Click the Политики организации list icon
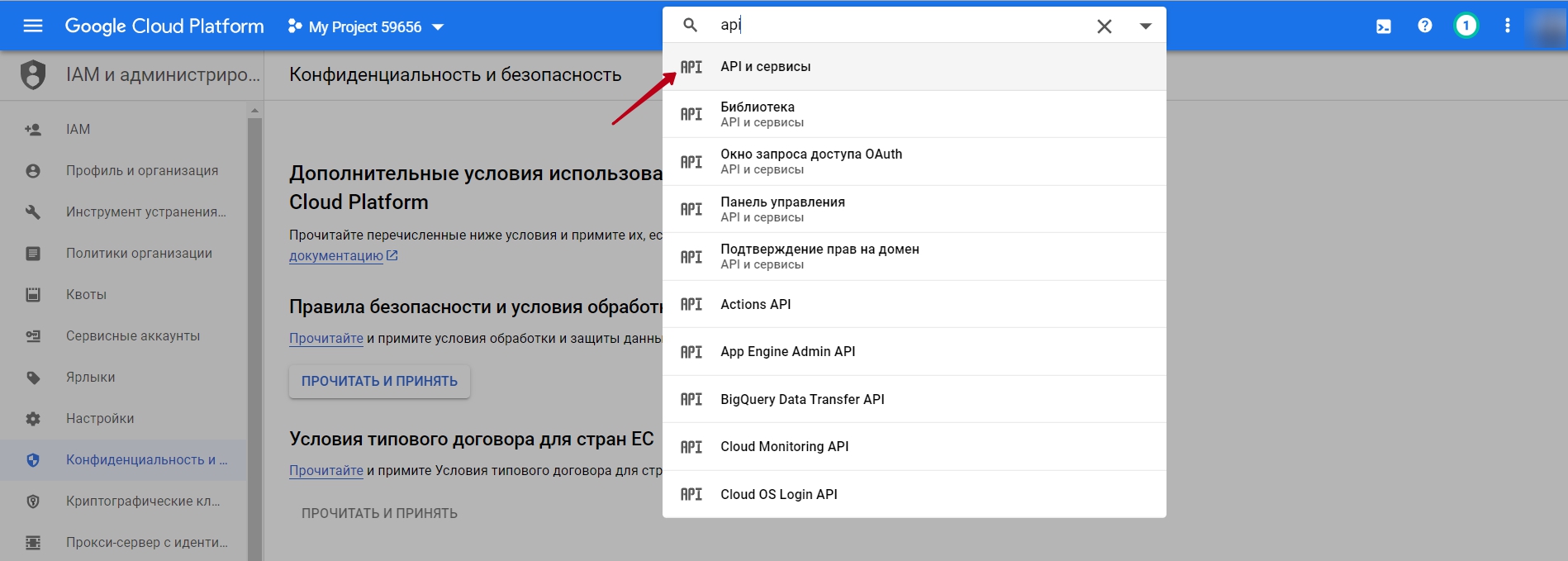 [x=33, y=254]
